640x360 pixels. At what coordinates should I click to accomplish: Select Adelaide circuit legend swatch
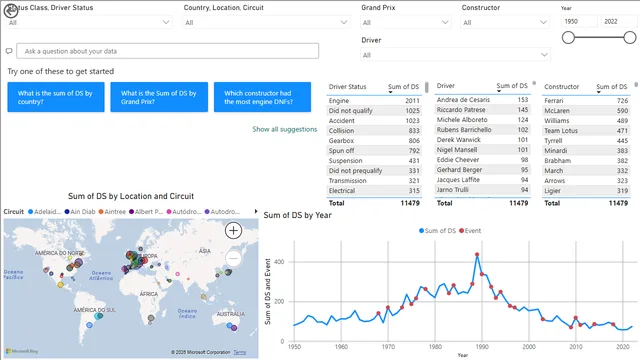(x=30, y=211)
